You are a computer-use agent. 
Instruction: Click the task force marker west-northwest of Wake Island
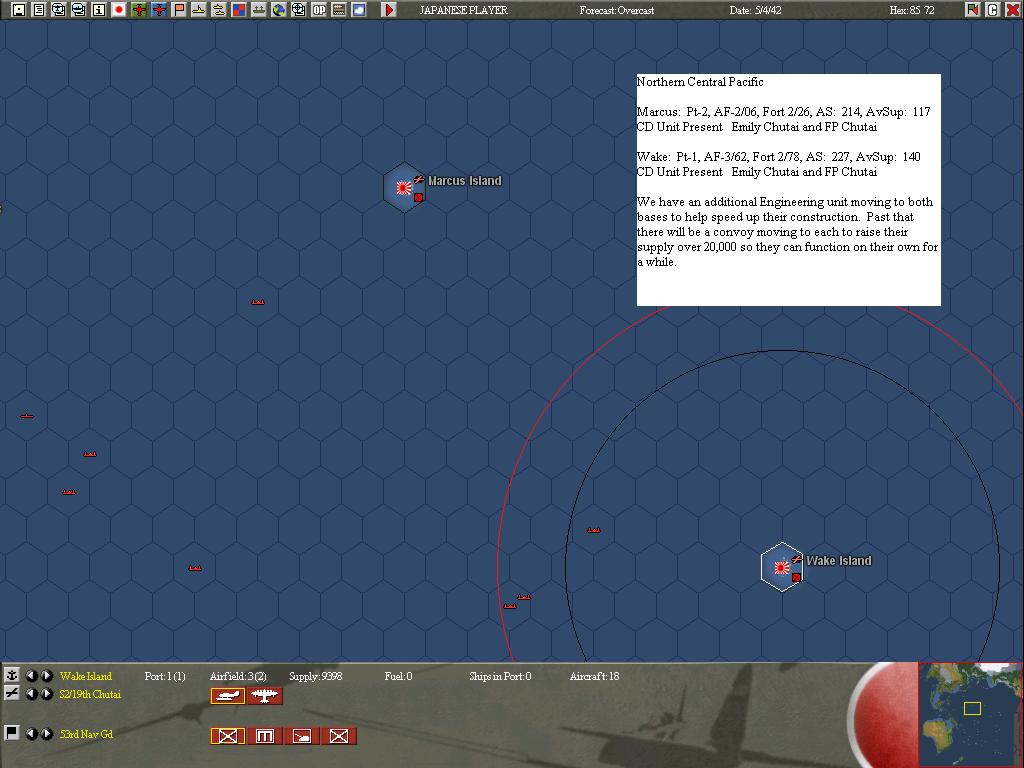pos(594,530)
